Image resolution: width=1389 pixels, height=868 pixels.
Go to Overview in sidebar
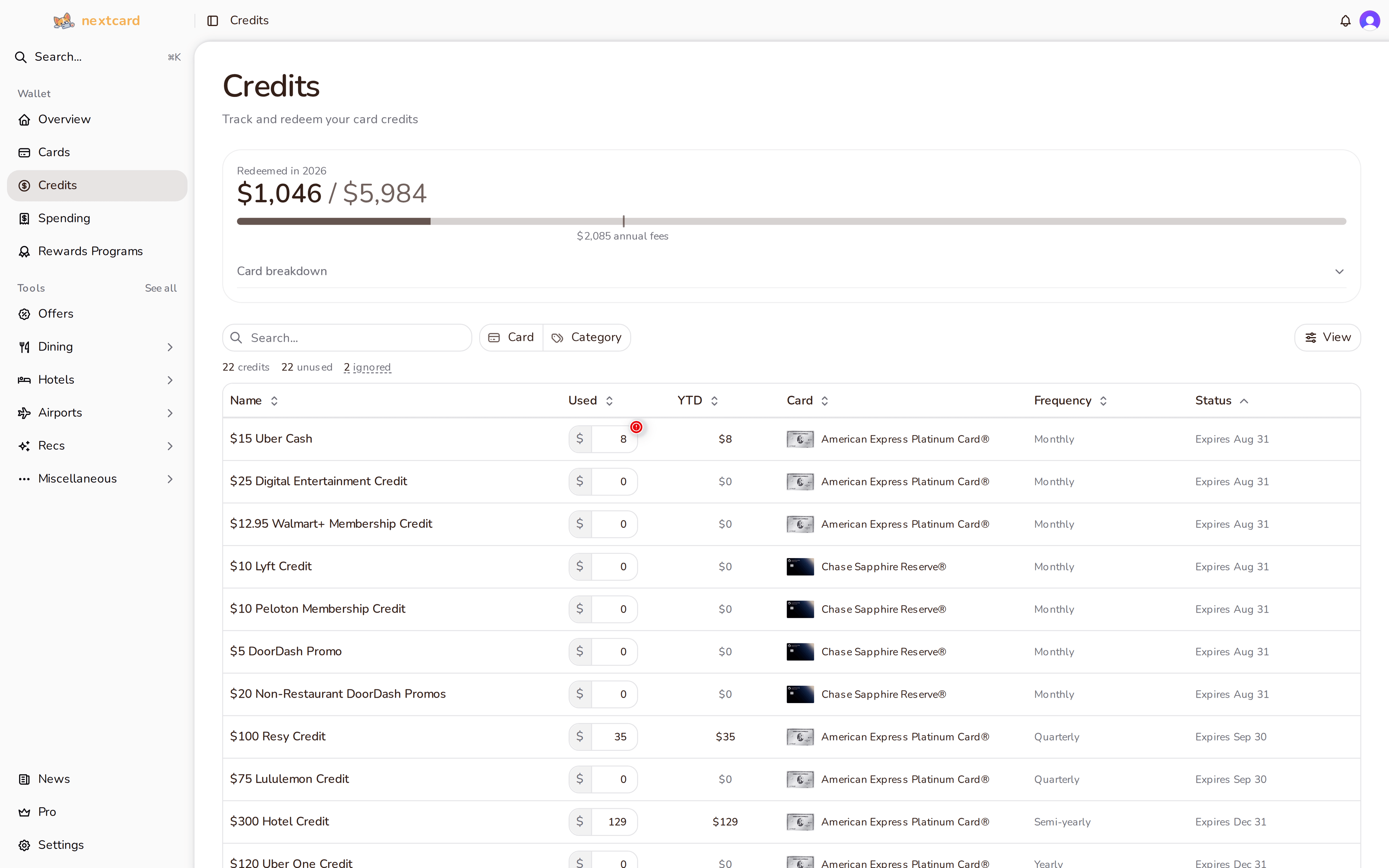(x=97, y=119)
